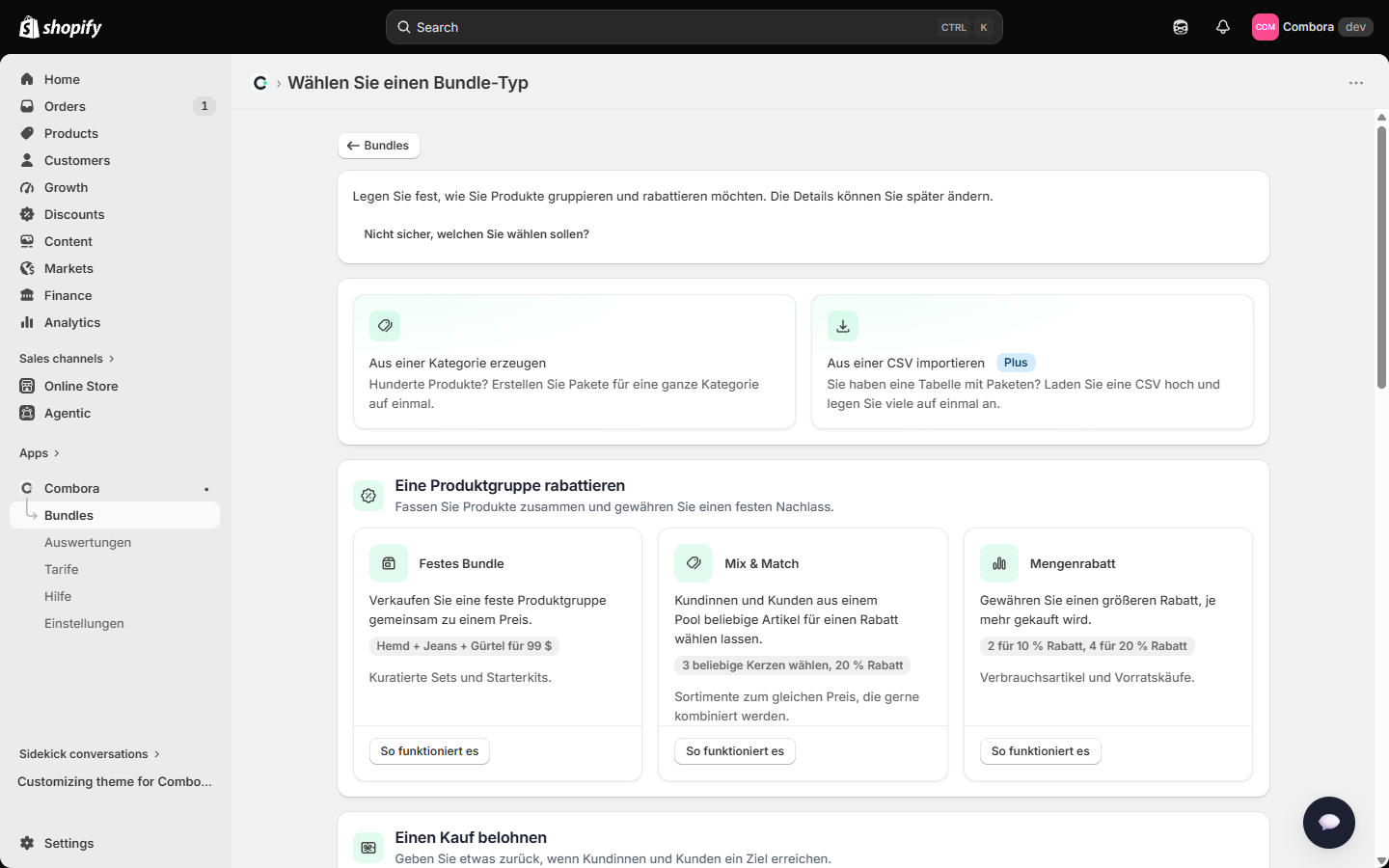Click the CSV import download icon
The width and height of the screenshot is (1389, 868).
[x=843, y=326]
